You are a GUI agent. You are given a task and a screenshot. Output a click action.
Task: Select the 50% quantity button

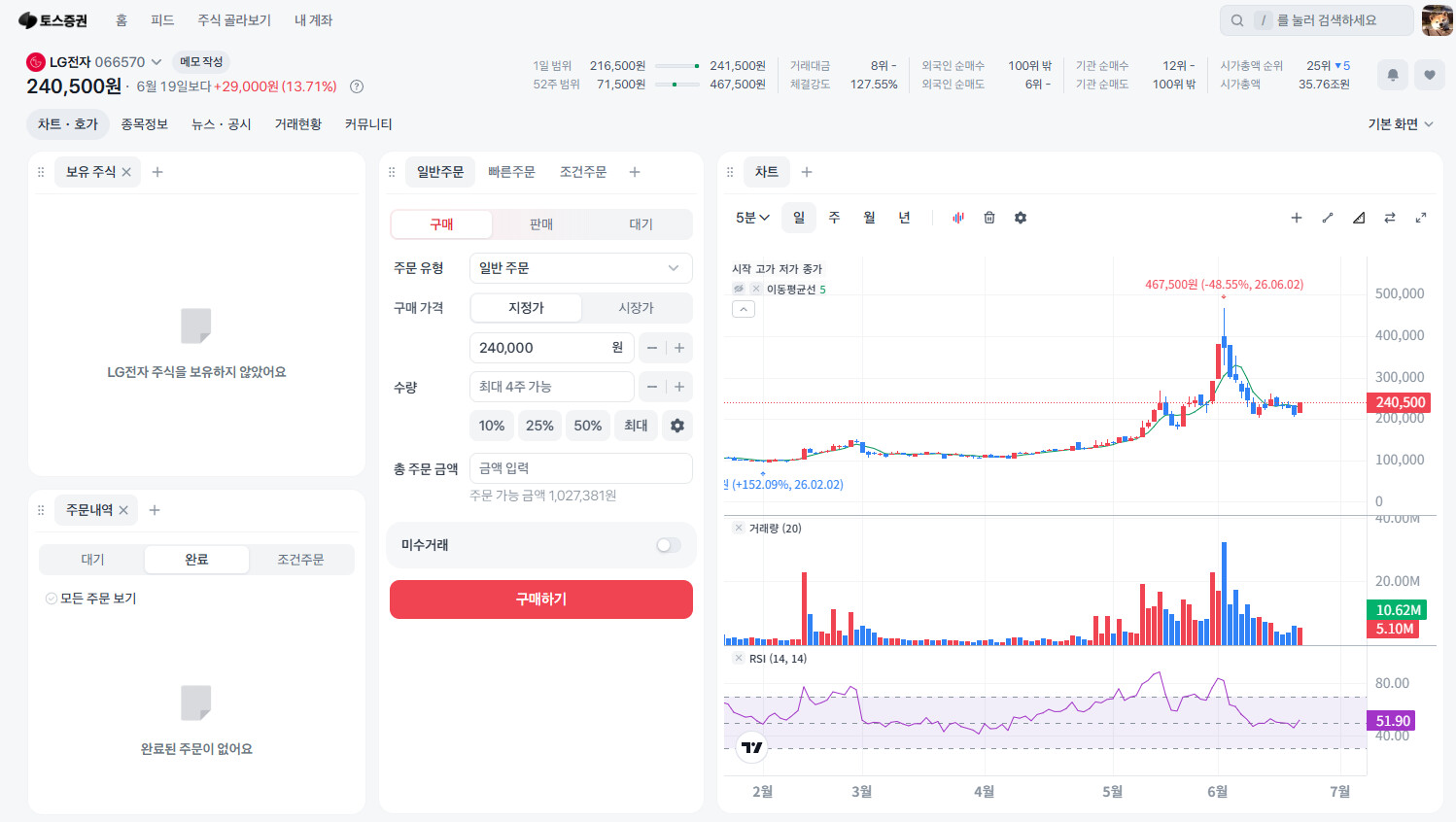pos(588,426)
